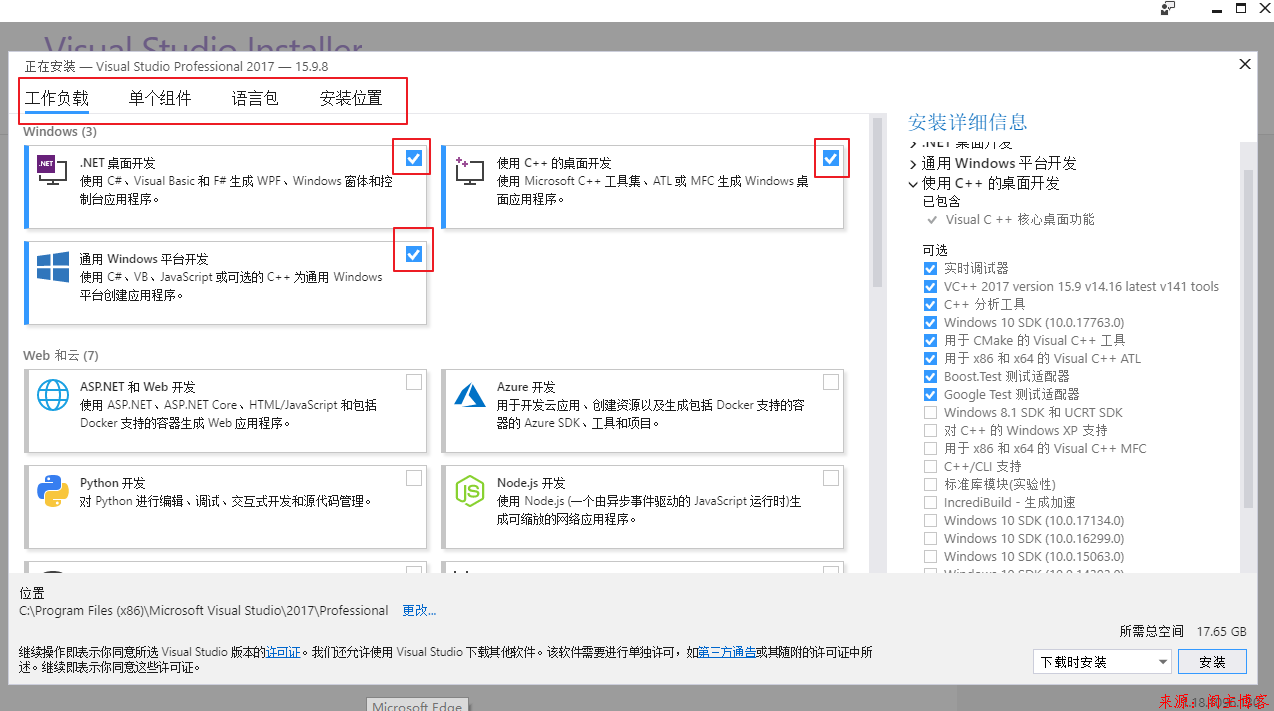The height and width of the screenshot is (711, 1274).
Task: Enable the Windows 8.1 SDK and UCRT SDK option
Action: pos(931,413)
